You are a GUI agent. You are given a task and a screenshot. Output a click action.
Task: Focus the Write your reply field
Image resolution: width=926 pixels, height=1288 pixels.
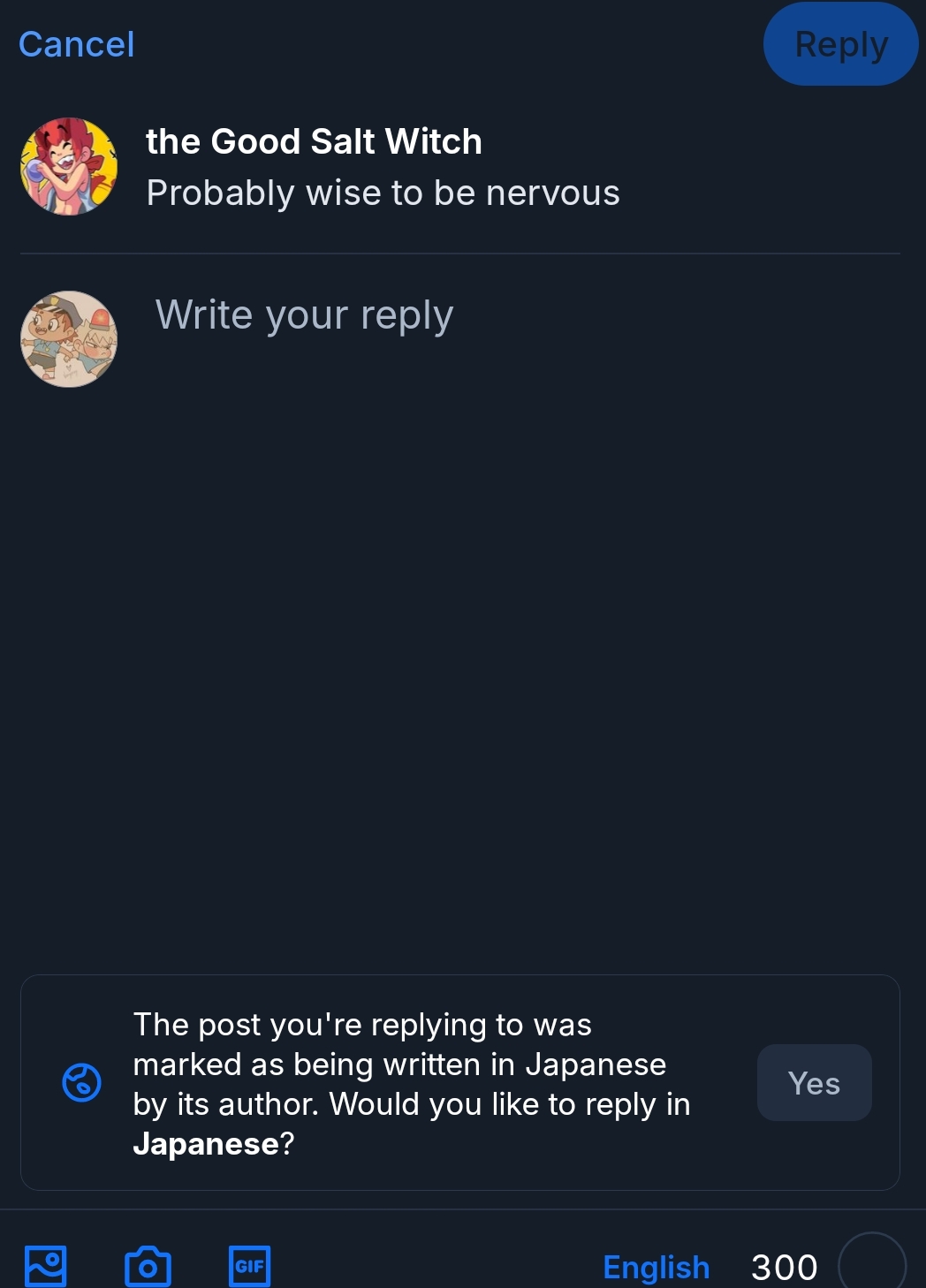click(x=305, y=315)
